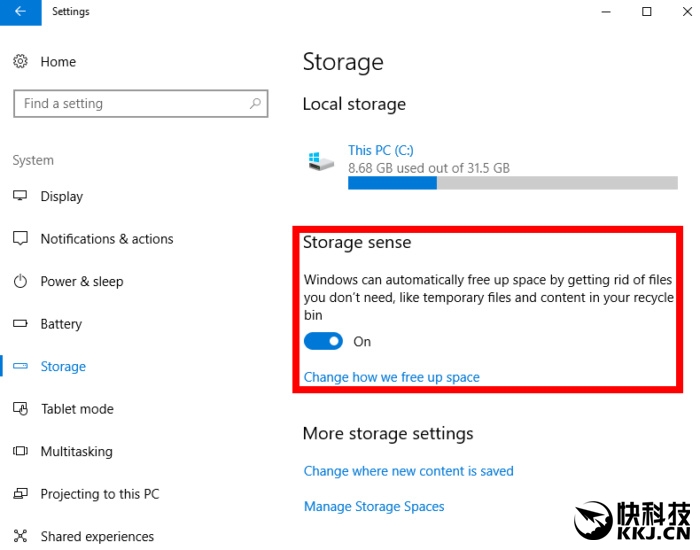Click the search magnifier icon
The image size is (700, 550).
click(x=256, y=103)
